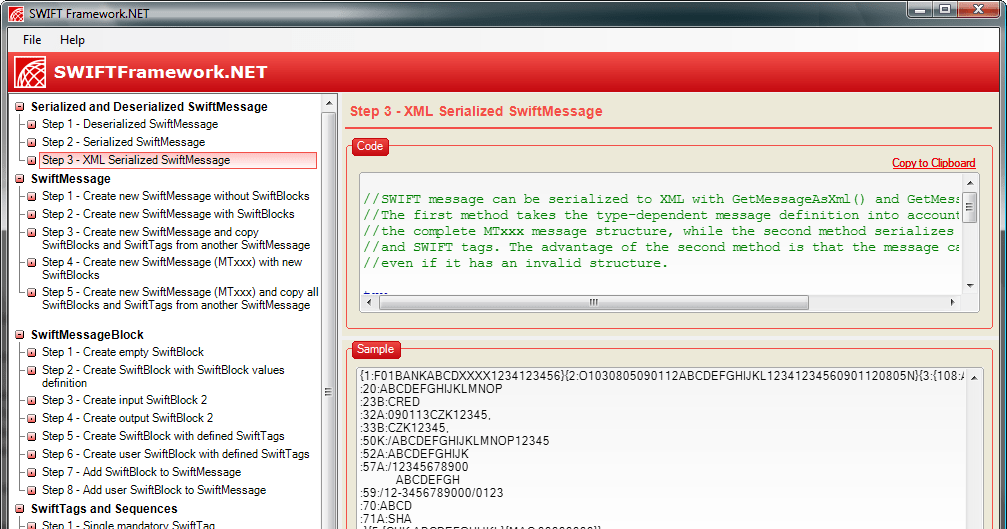Minimize the SWIFT Framework.NET window
Viewport: 1007px width, 529px height.
tap(920, 9)
